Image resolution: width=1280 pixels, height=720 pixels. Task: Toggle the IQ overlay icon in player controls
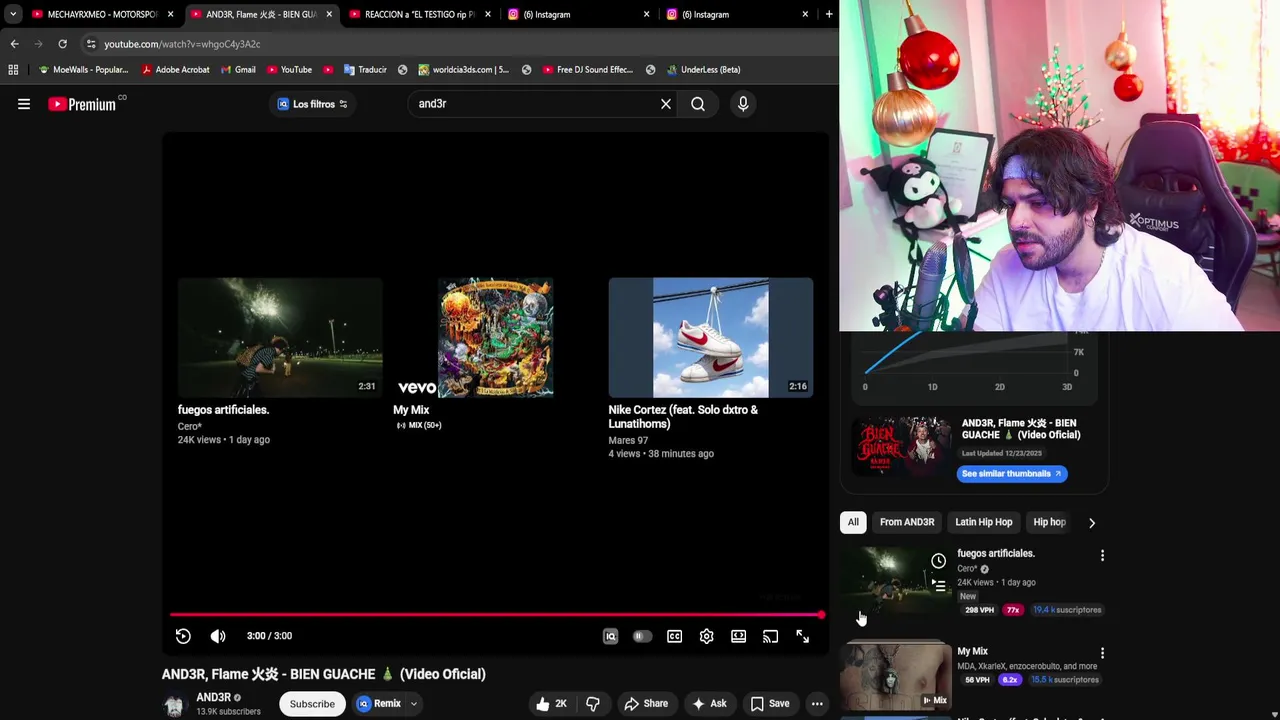coord(610,636)
